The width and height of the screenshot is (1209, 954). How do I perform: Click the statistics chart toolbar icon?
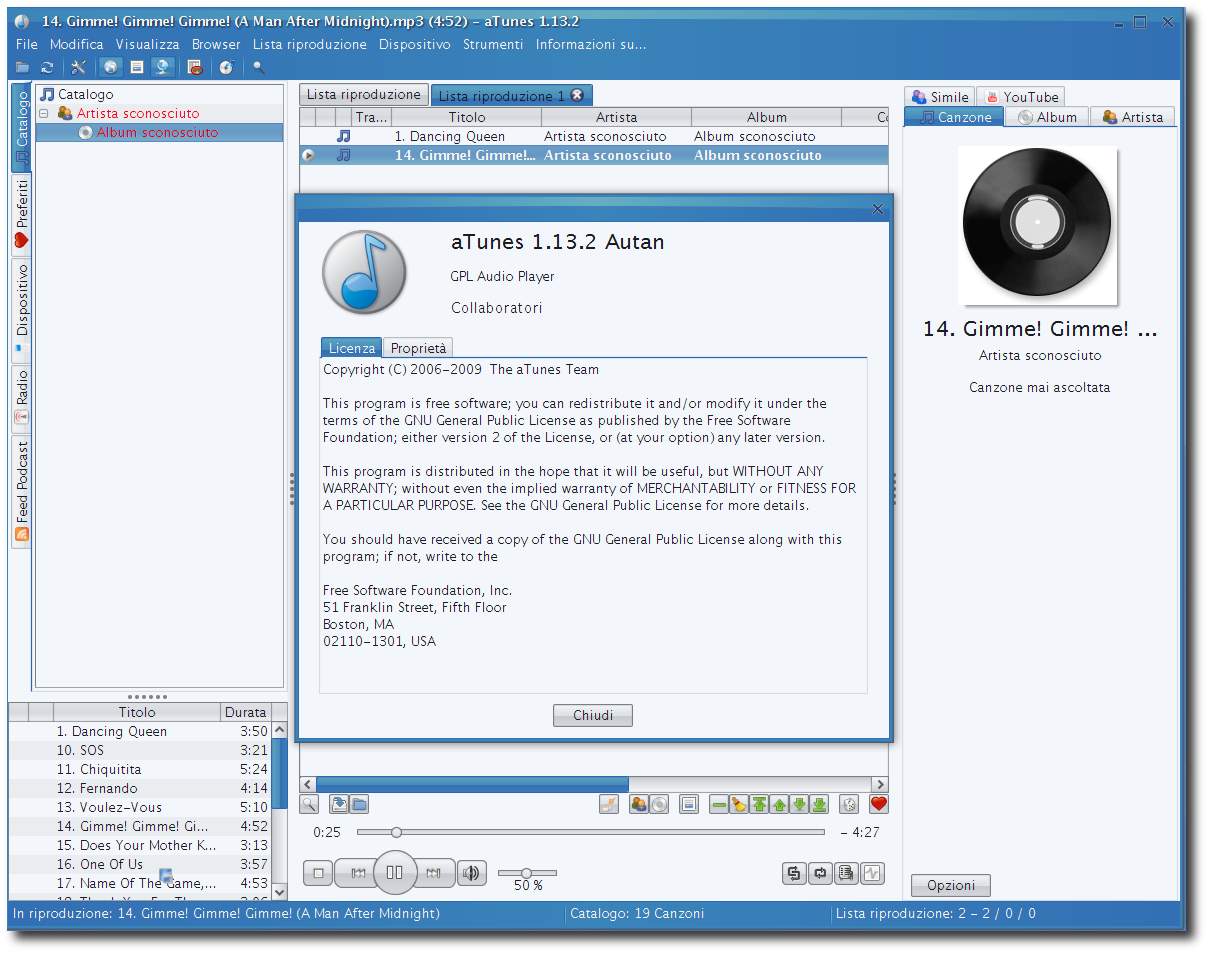tap(195, 67)
